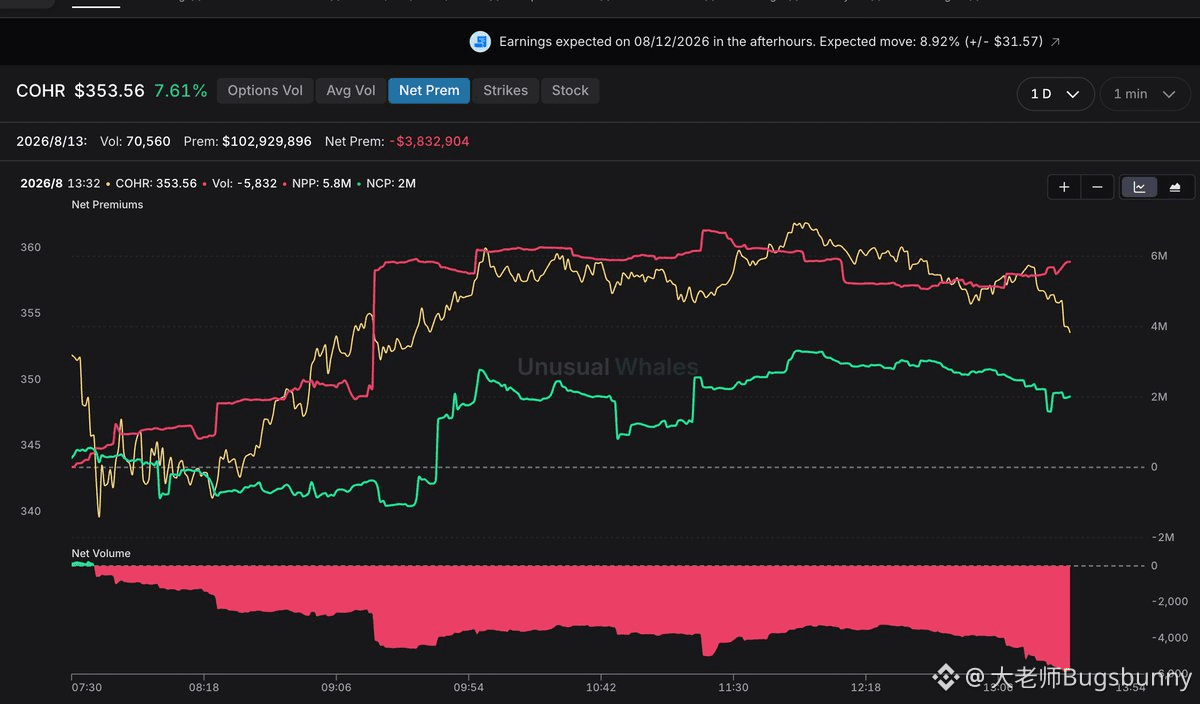Click the COHR: 353.56 legend entry

156,184
